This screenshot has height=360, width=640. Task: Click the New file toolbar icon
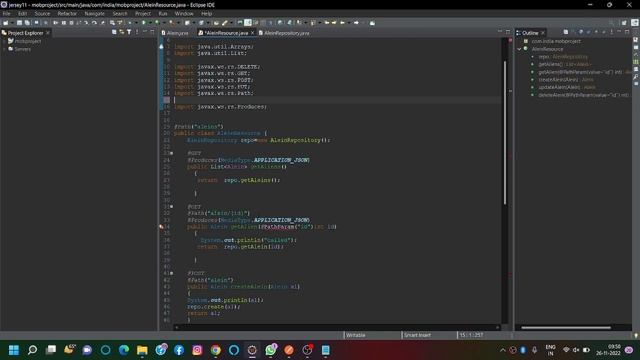coord(6,23)
